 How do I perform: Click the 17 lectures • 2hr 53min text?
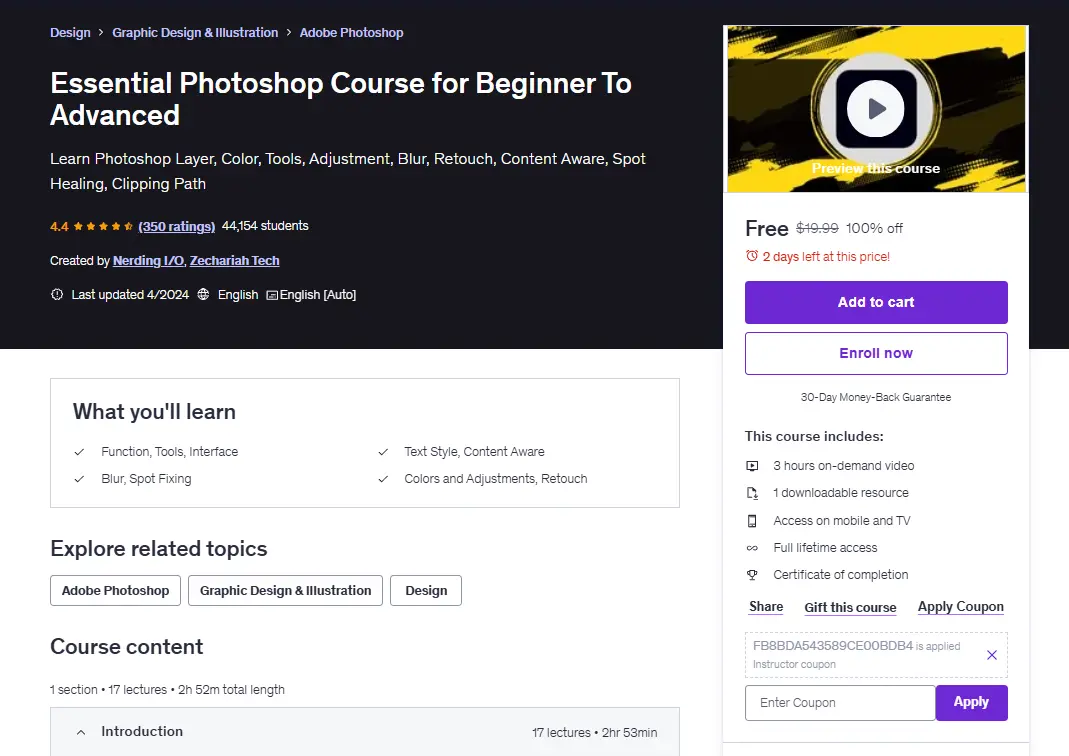tap(594, 733)
